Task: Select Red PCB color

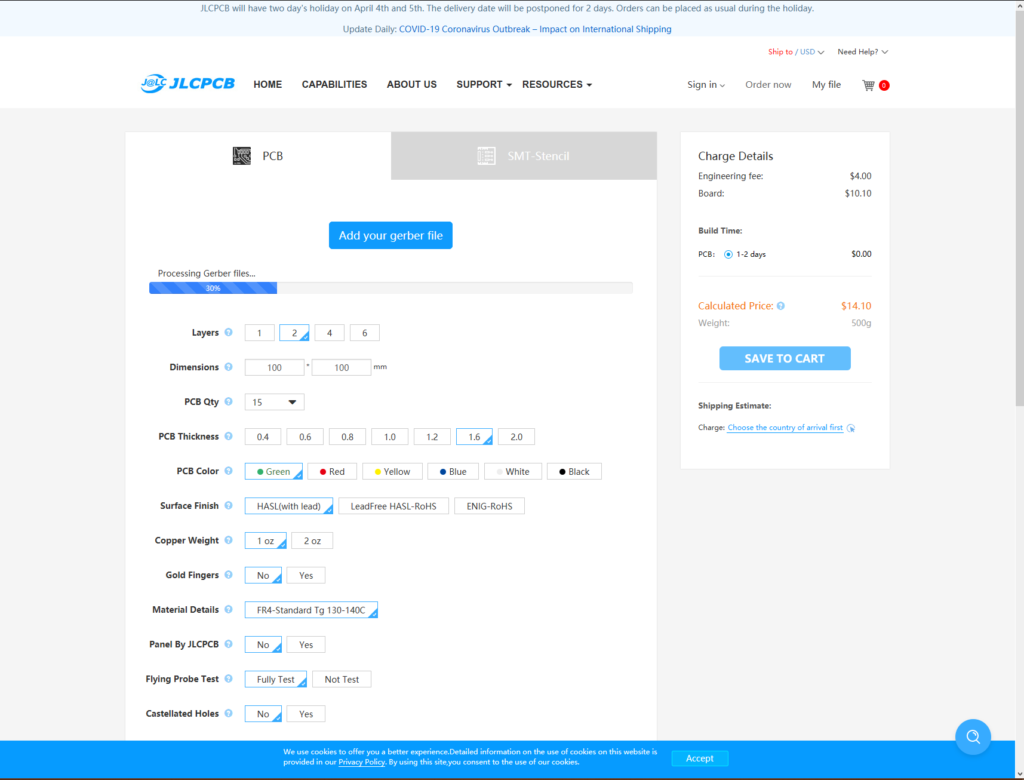Action: click(x=332, y=471)
